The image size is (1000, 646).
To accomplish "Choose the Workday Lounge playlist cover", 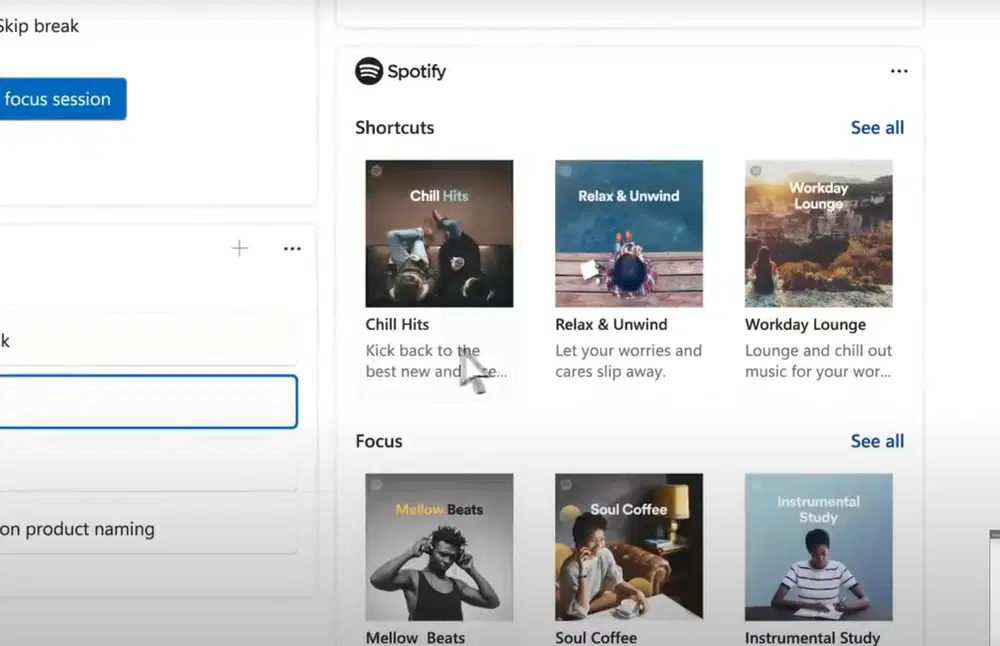I will 818,233.
